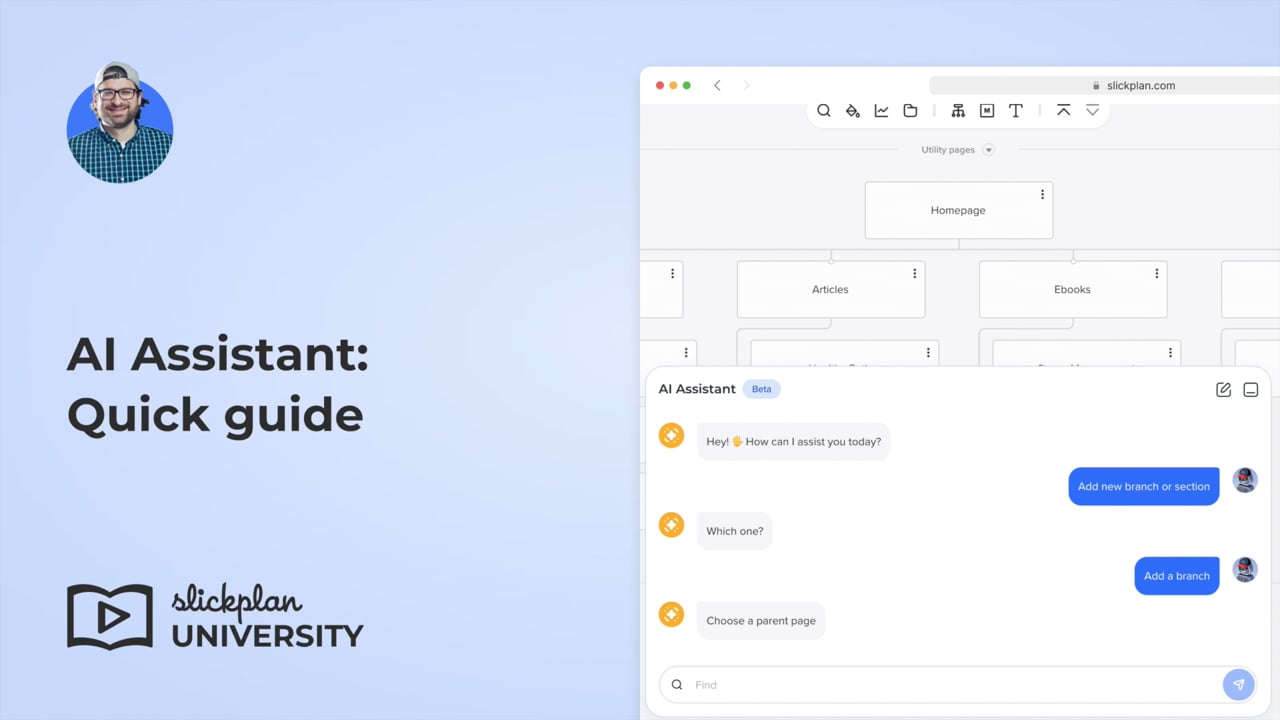Click the lock icon in address bar
The width and height of the screenshot is (1280, 720).
click(1097, 86)
